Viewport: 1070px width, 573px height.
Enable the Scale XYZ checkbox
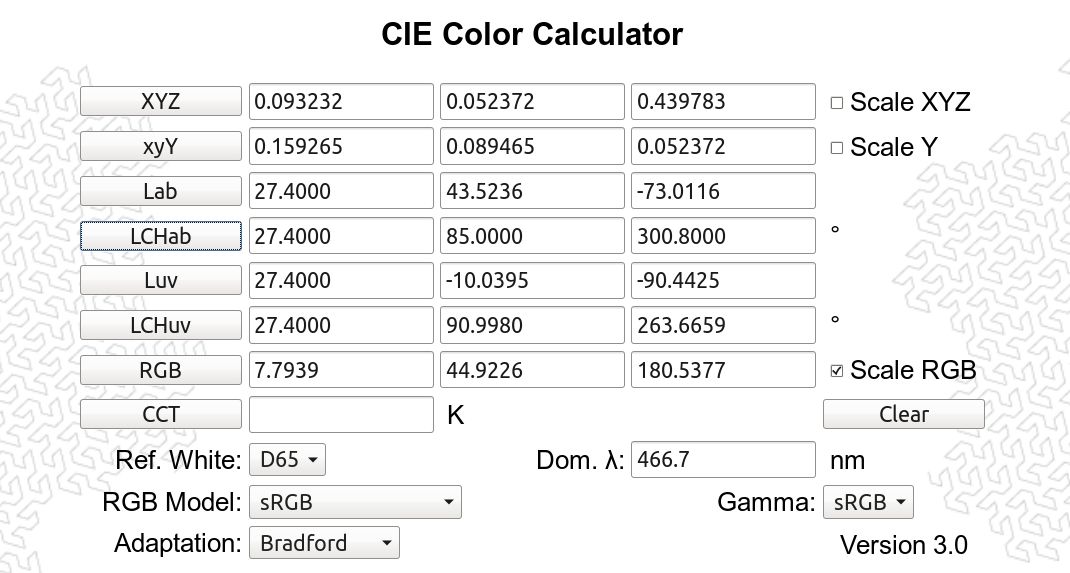tap(837, 103)
